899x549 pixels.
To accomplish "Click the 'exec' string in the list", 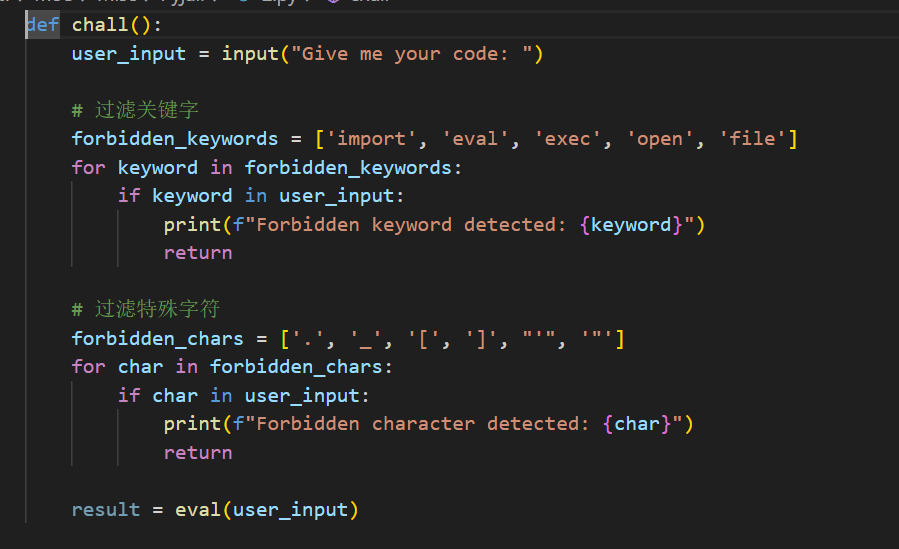I will click(568, 139).
